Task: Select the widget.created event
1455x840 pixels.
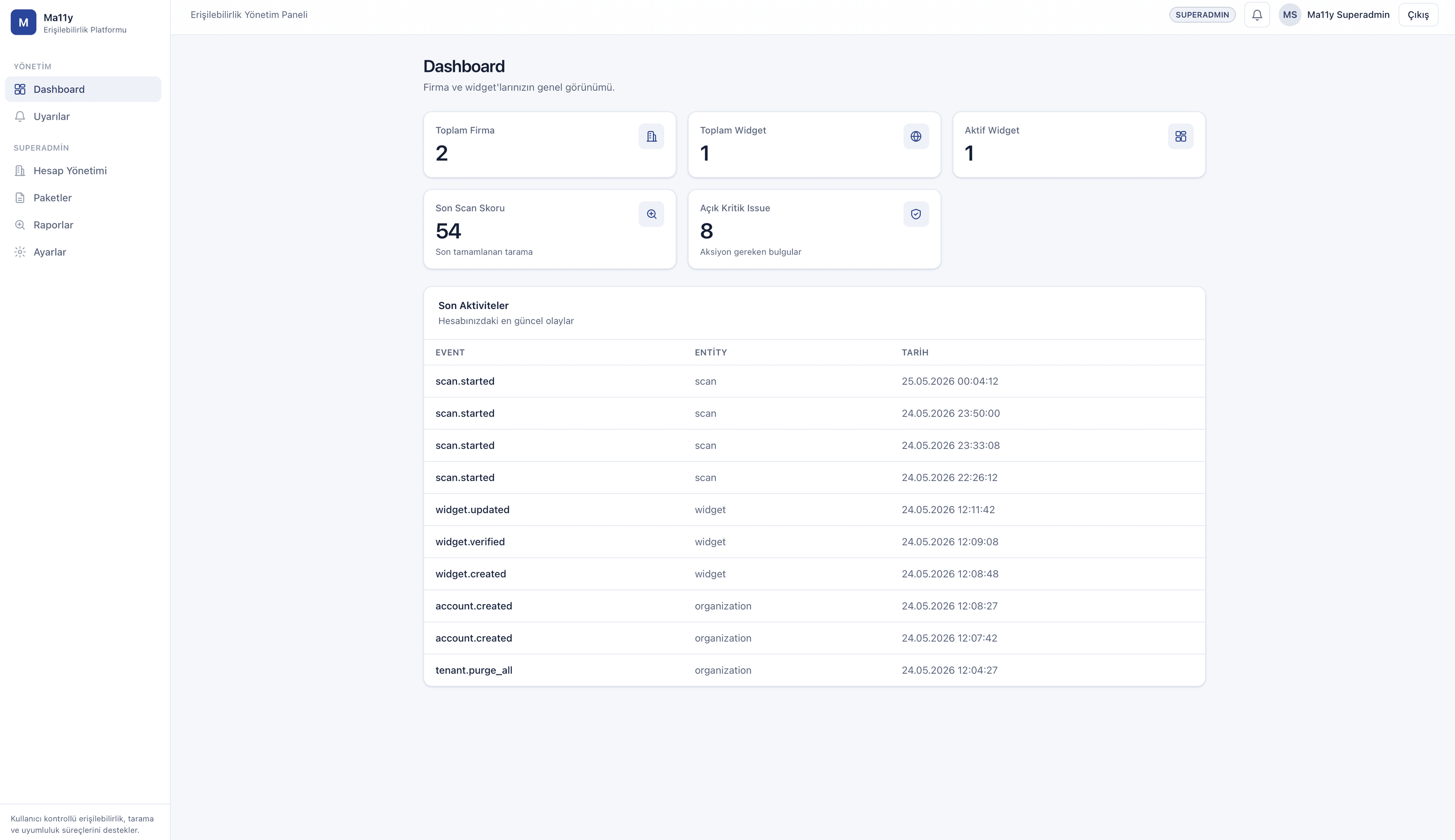Action: (x=470, y=574)
